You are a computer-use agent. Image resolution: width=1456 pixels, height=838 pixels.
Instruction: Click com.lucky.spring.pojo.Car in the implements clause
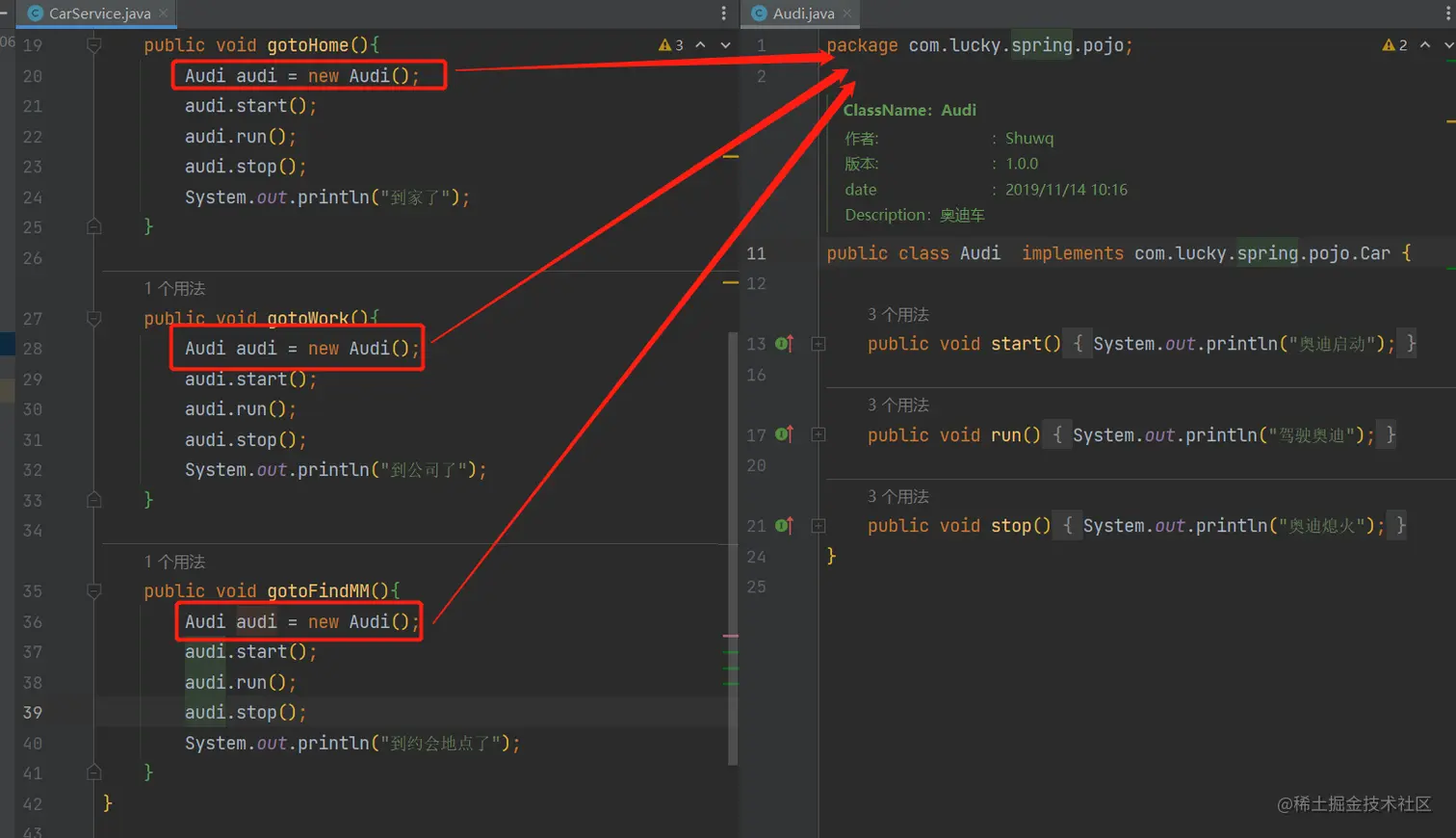point(1262,253)
